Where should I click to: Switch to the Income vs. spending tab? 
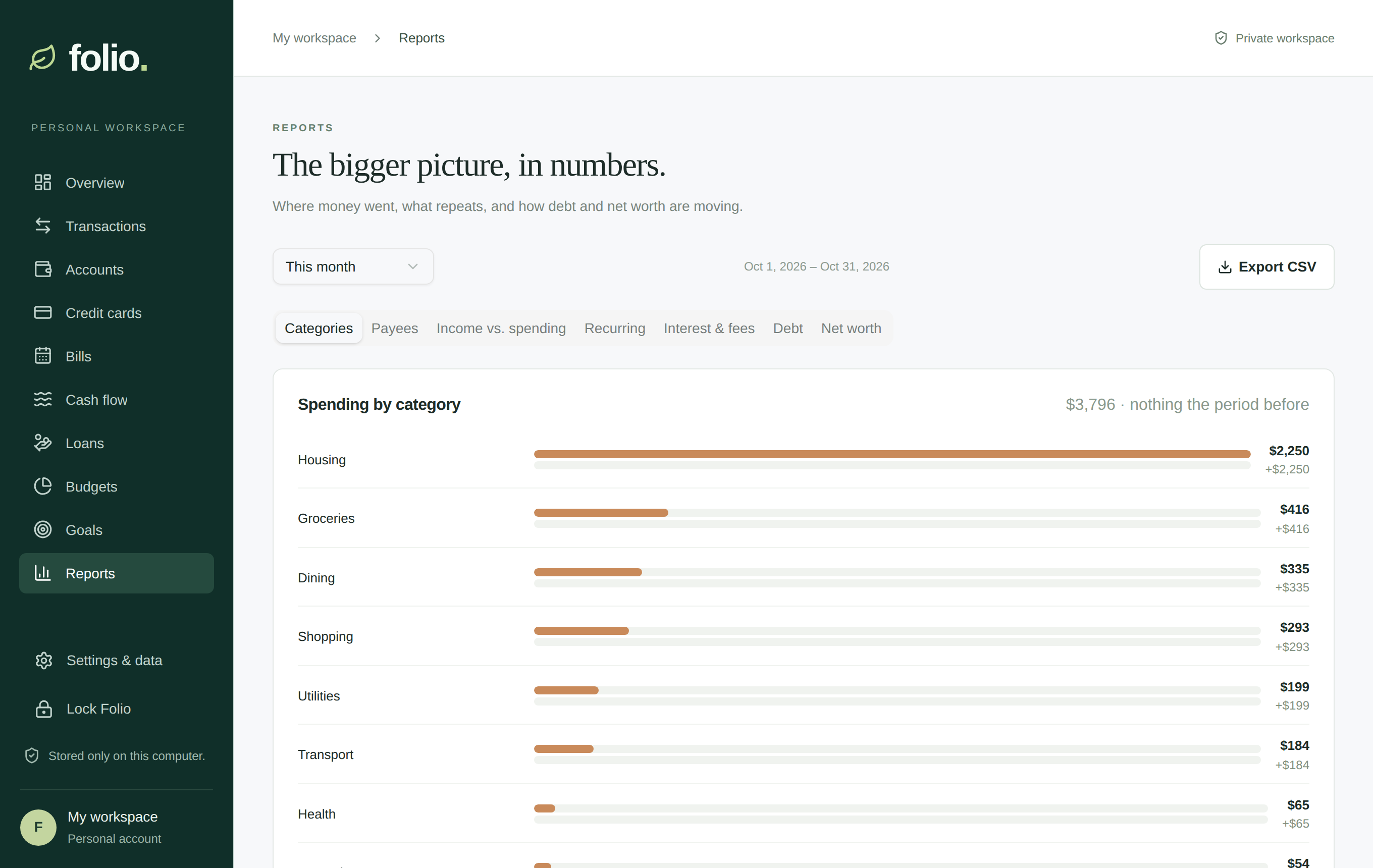pos(501,329)
